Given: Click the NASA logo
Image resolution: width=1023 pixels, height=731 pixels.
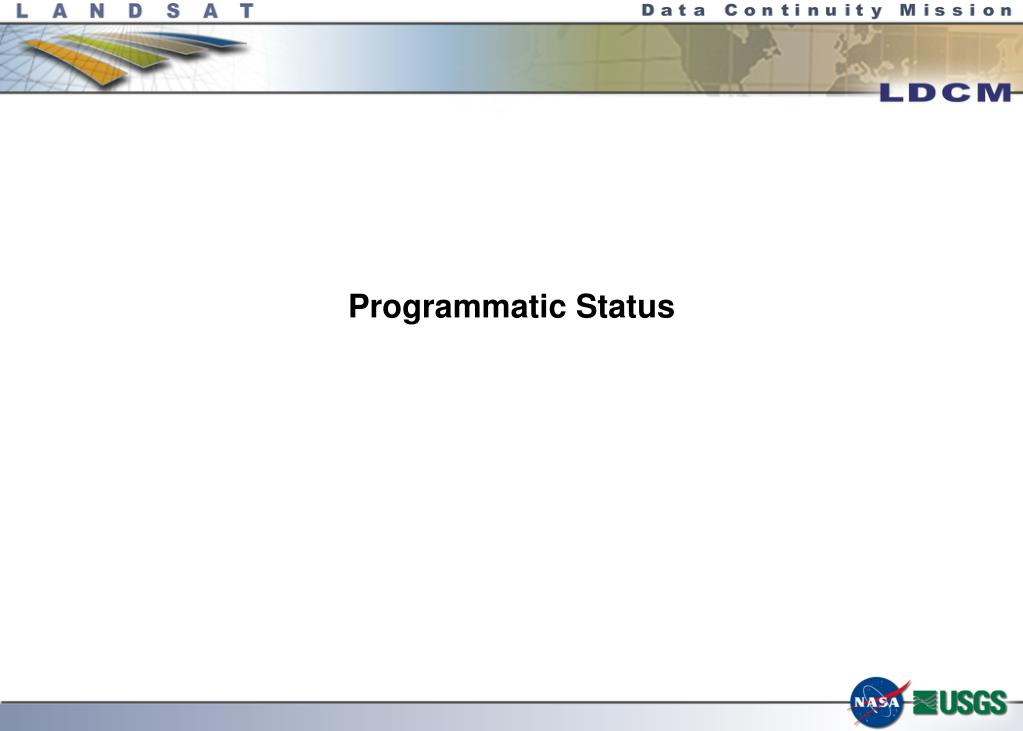Looking at the screenshot, I should tap(879, 702).
